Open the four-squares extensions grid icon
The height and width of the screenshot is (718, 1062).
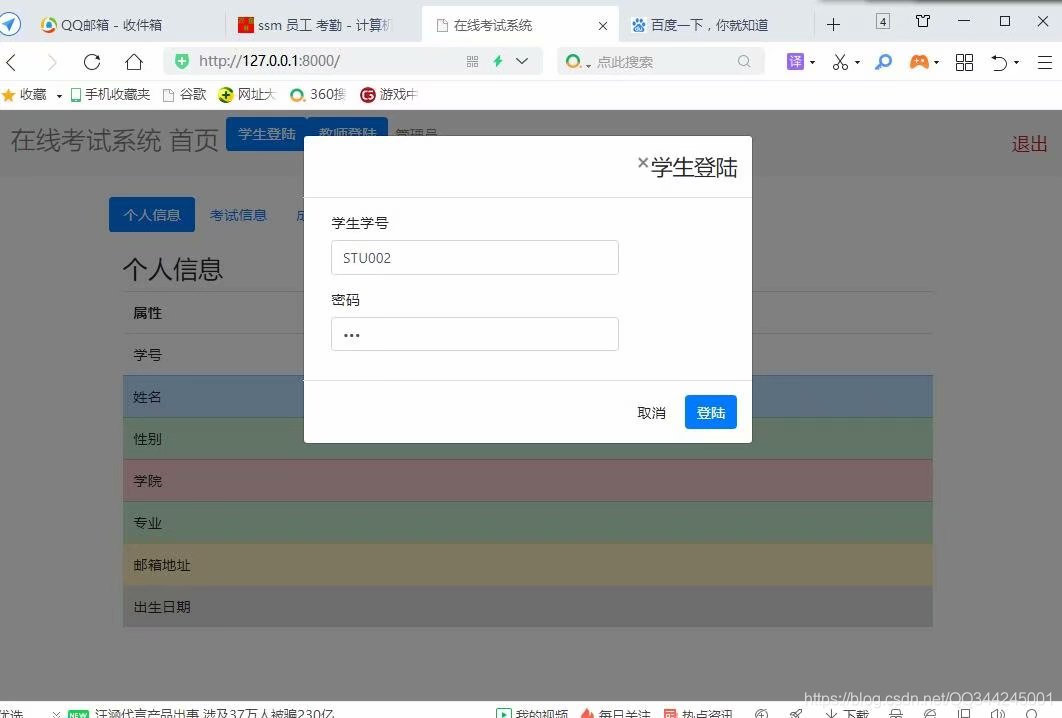(x=964, y=62)
